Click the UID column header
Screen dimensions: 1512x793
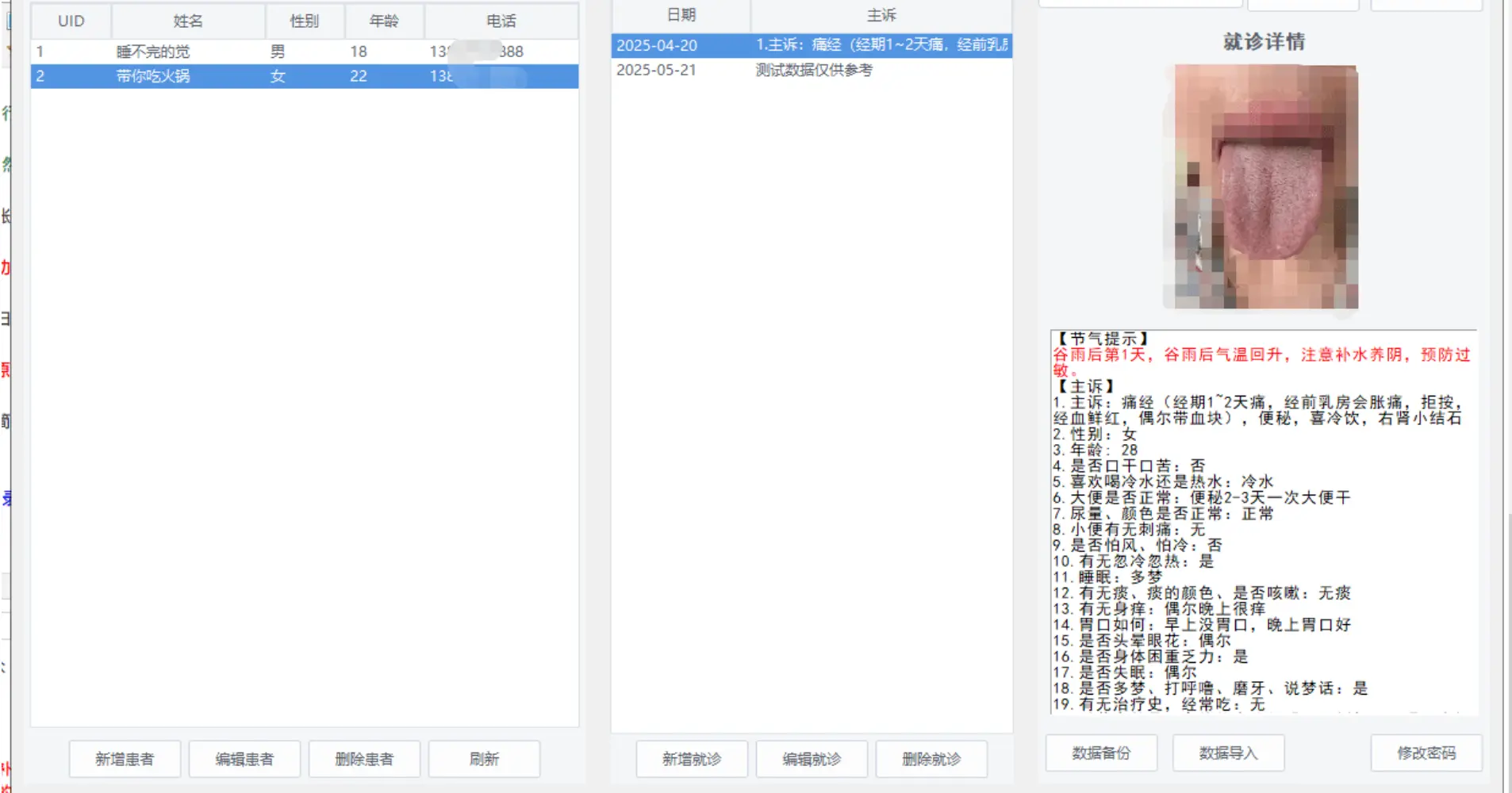coord(71,21)
